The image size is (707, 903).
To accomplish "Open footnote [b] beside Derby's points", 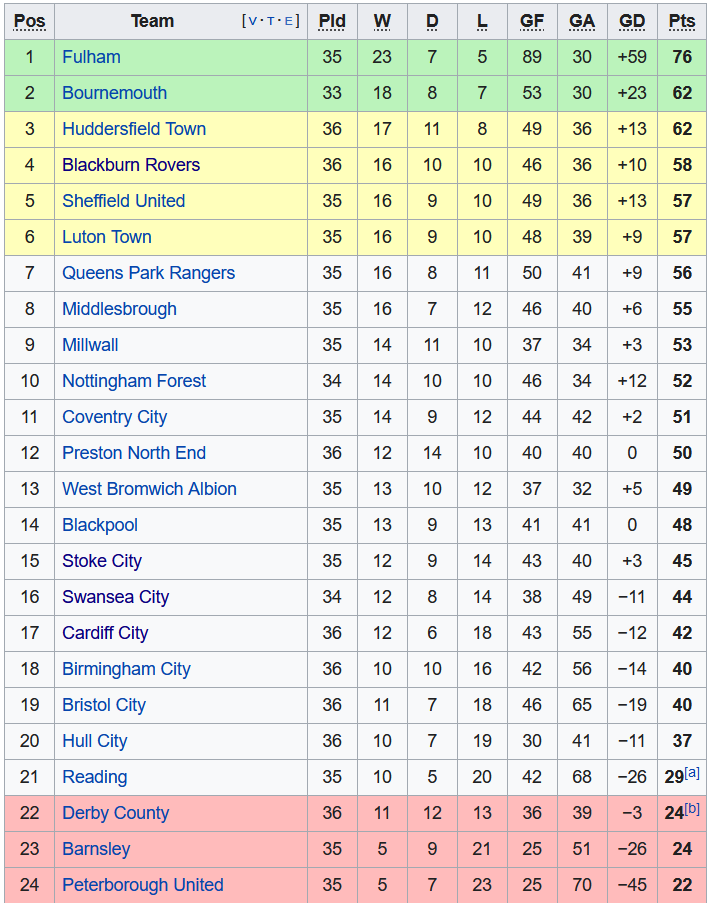I will 692,808.
